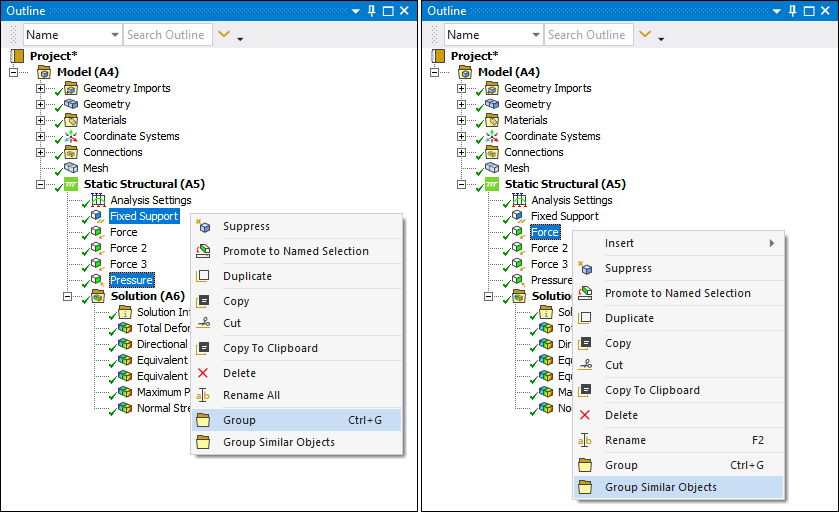Select Rename All in the left context menu
This screenshot has width=839, height=512.
pyautogui.click(x=251, y=395)
